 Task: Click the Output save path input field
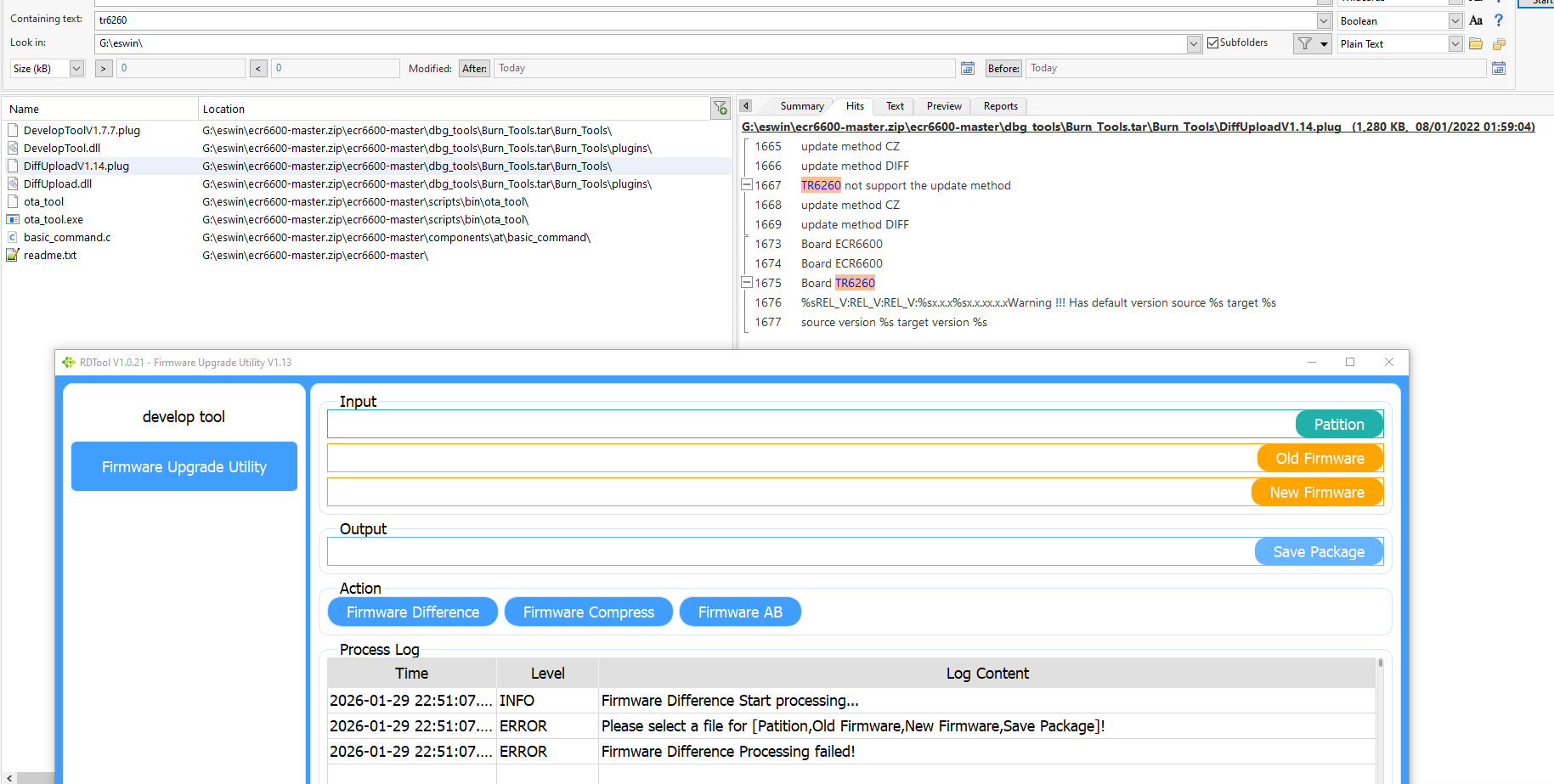point(791,551)
